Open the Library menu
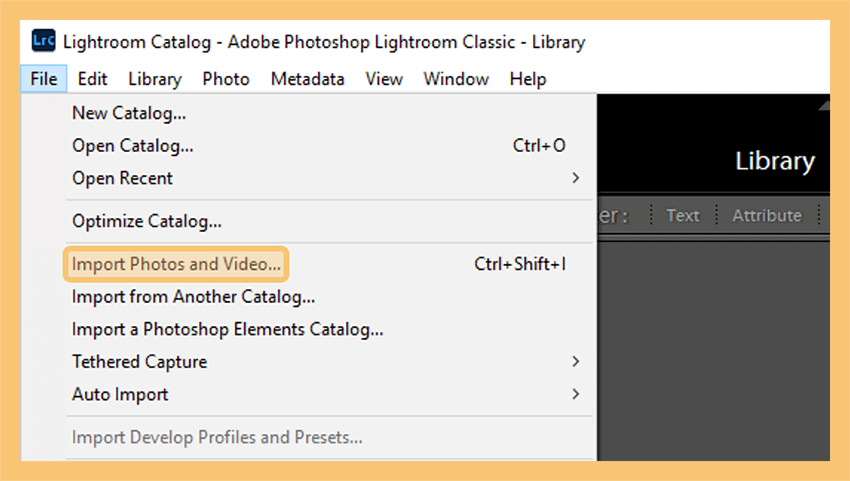 pyautogui.click(x=154, y=79)
